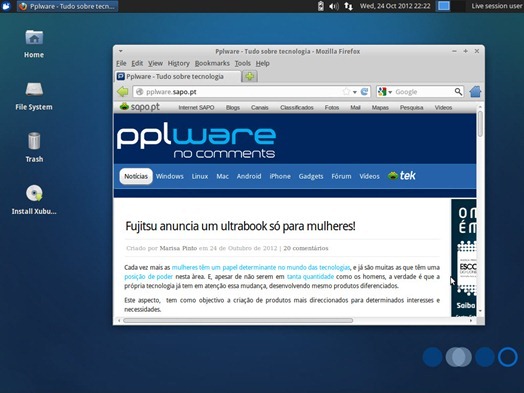Image resolution: width=524 pixels, height=393 pixels.
Task: Open the clock showing Wed, 24 Oct 2012
Action: click(x=395, y=6)
